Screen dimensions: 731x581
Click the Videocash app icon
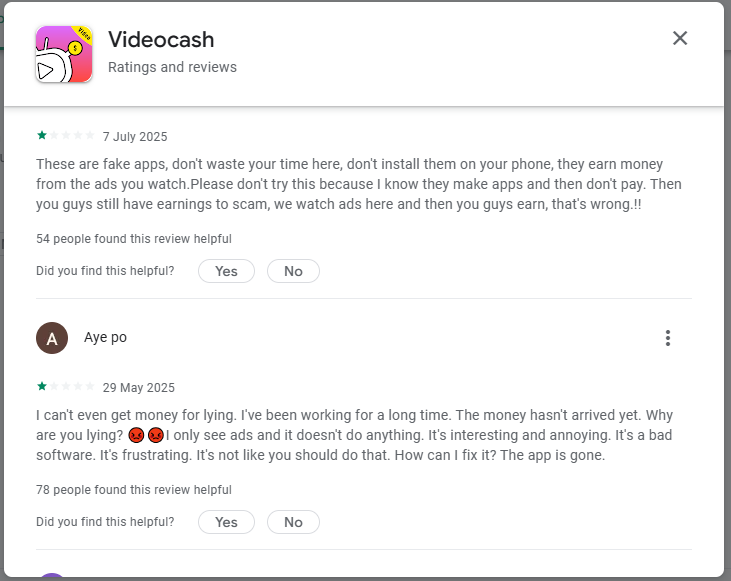(64, 54)
